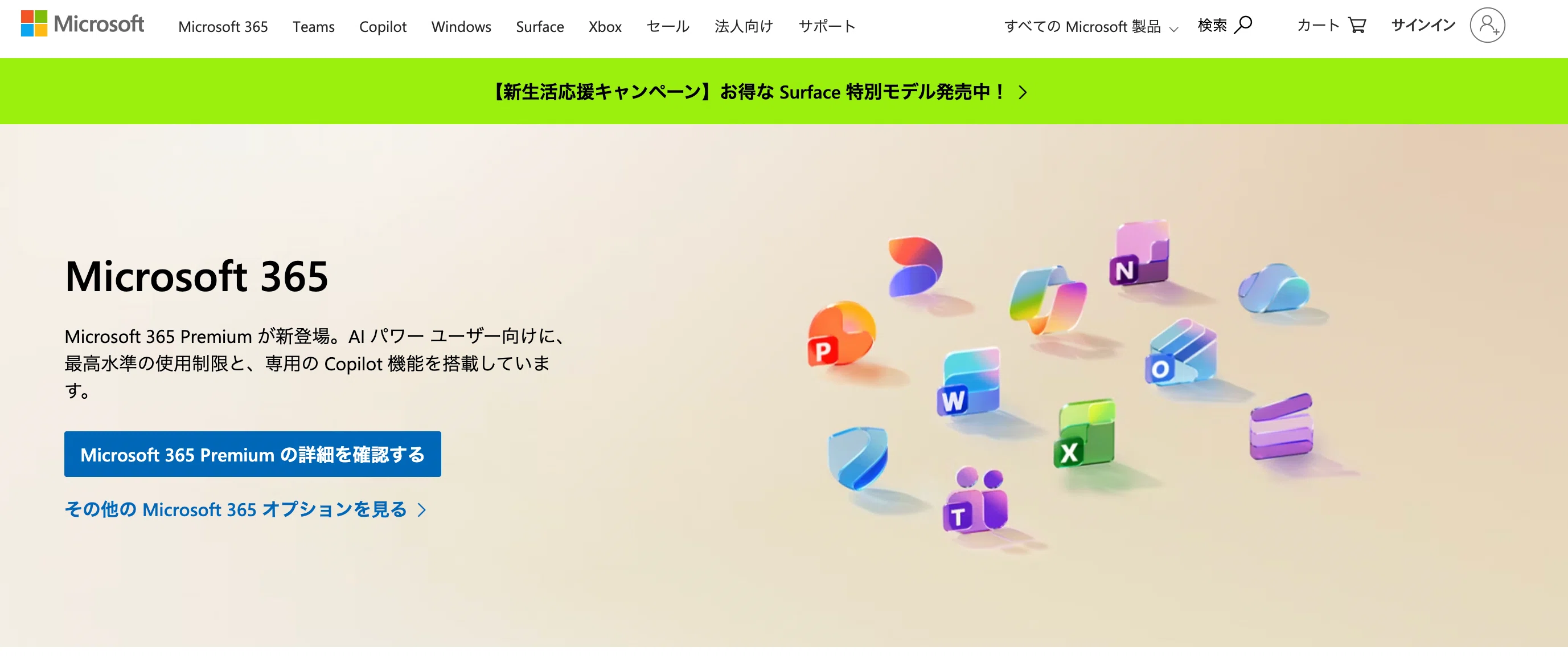
Task: Open Xbox nav menu item
Action: 605,26
